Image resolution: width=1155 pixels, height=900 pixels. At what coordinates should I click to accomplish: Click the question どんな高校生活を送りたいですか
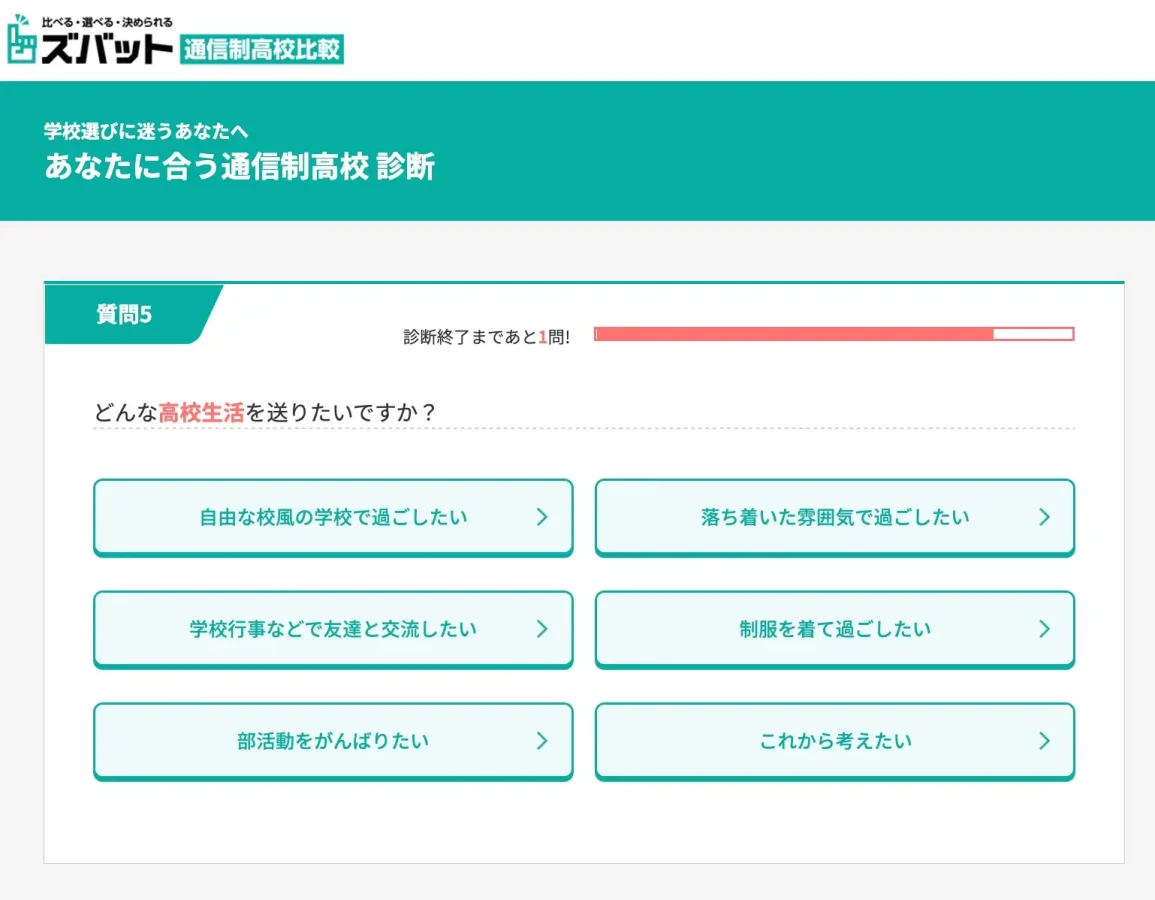pyautogui.click(x=263, y=411)
